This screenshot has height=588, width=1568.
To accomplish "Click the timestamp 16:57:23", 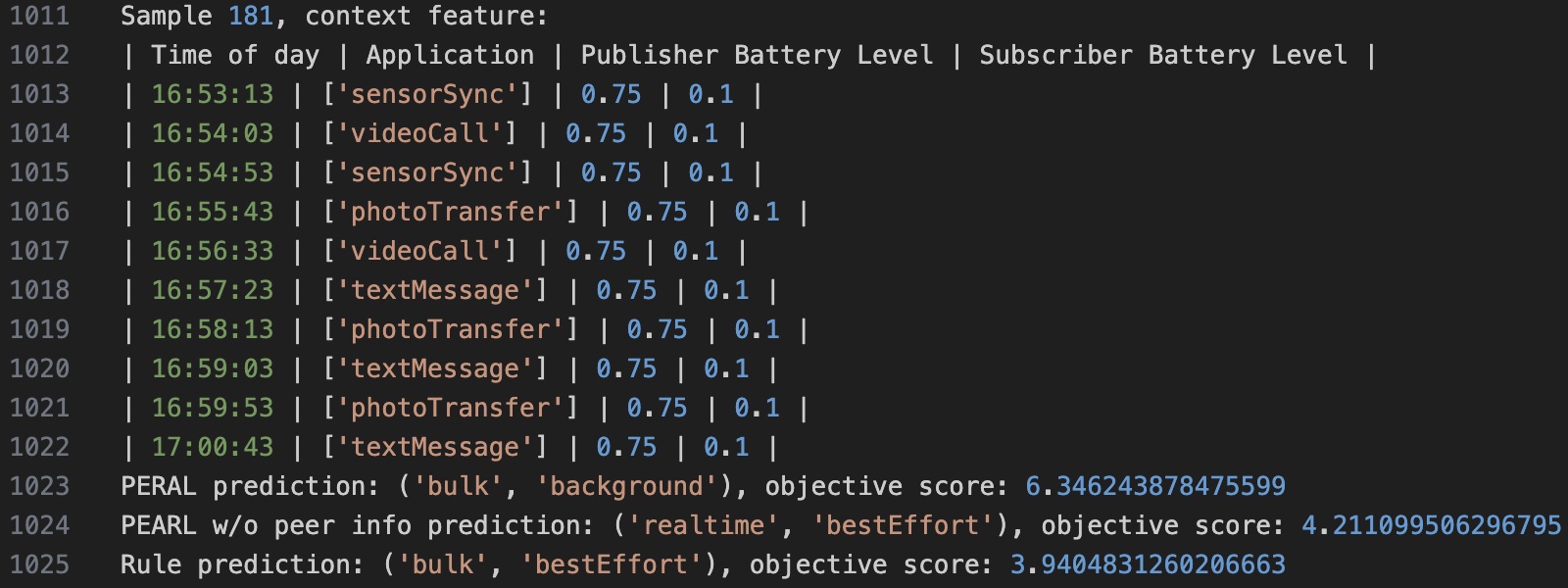I will coord(213,290).
